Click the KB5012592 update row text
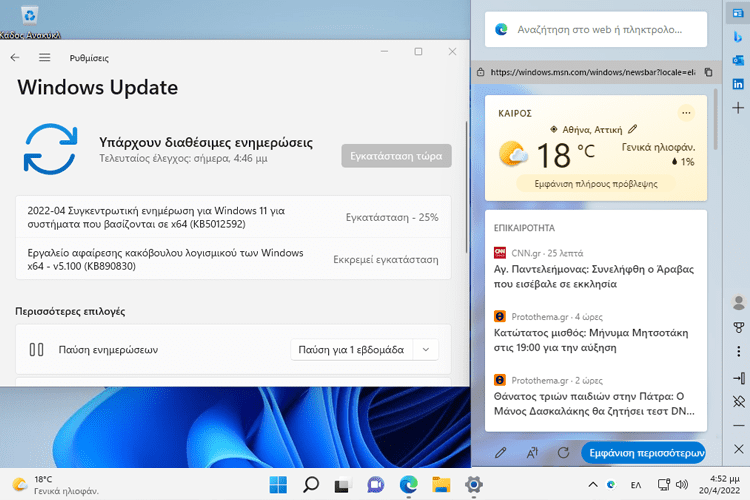 (x=156, y=217)
